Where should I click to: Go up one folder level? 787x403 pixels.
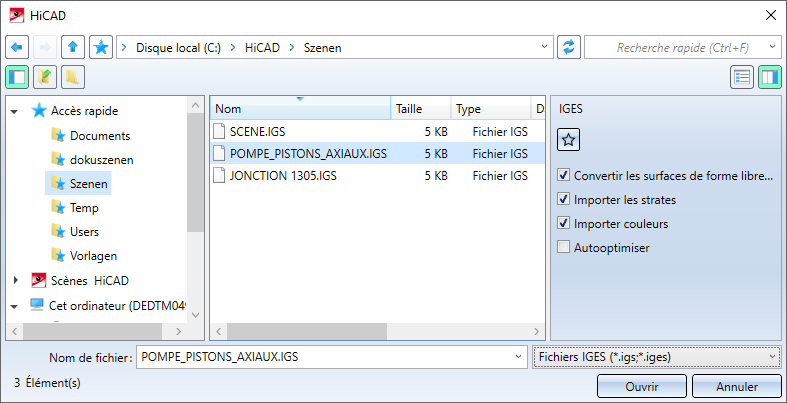72,47
